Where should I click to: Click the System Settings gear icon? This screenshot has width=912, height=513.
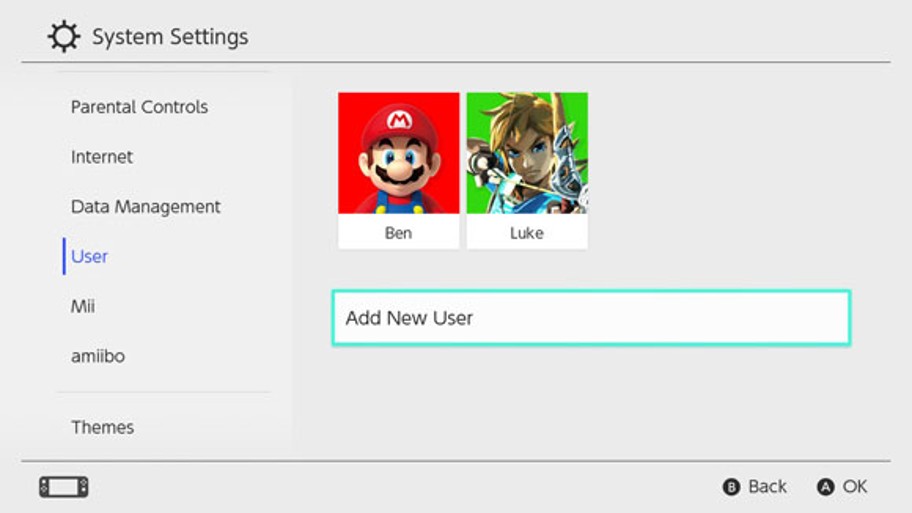(64, 37)
